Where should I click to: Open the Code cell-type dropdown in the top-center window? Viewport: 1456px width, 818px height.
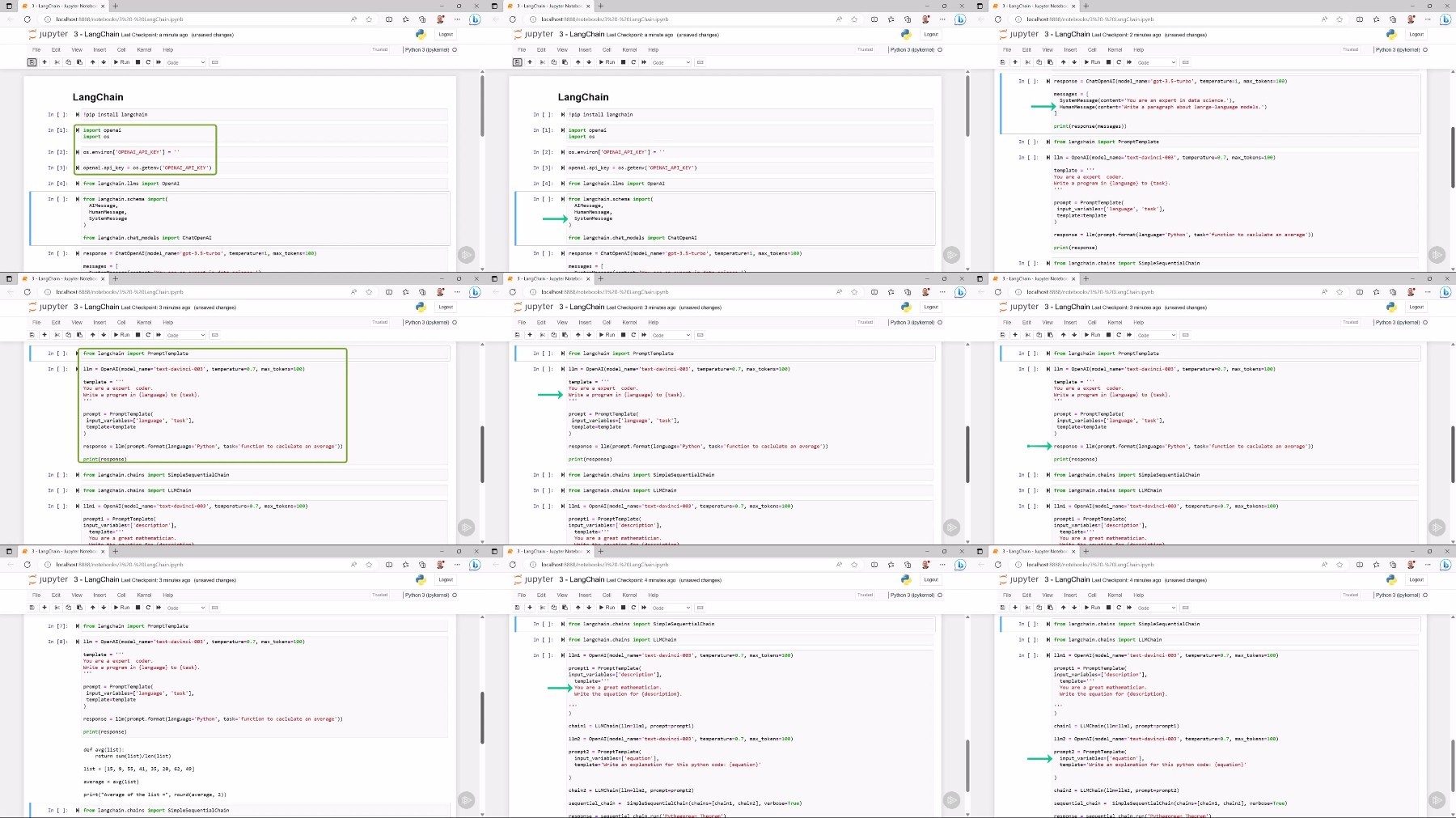(x=671, y=62)
